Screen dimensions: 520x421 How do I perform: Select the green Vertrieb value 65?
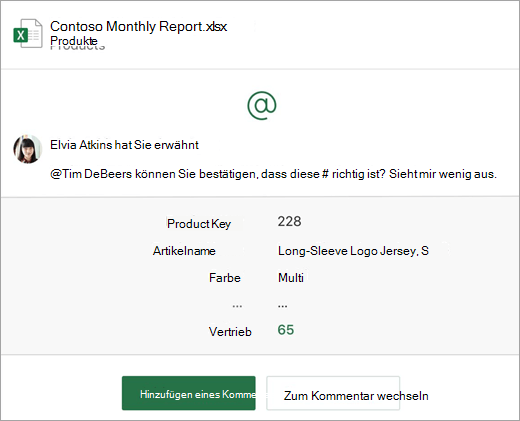pyautogui.click(x=286, y=330)
